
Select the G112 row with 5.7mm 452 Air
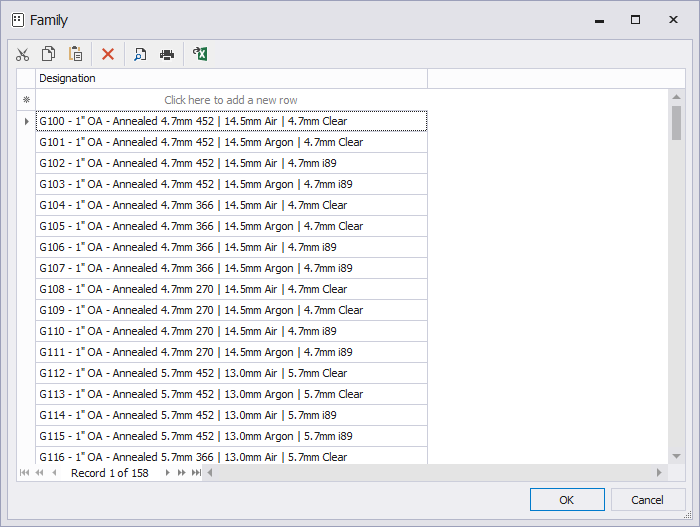click(x=230, y=373)
